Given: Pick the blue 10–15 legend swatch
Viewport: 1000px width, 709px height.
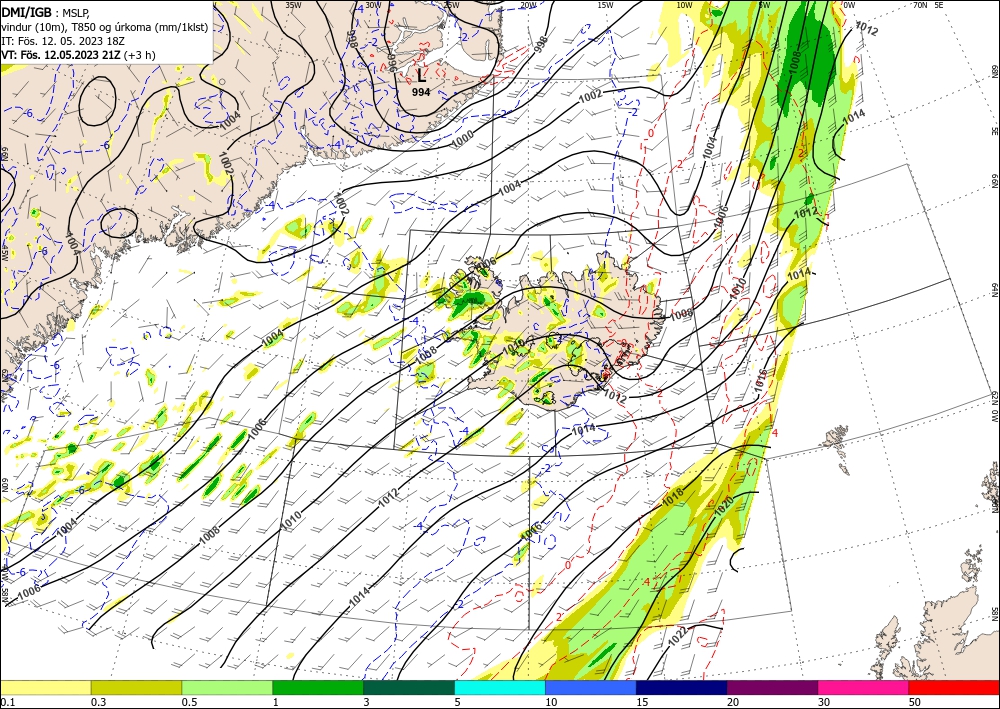Looking at the screenshot, I should pos(591,688).
